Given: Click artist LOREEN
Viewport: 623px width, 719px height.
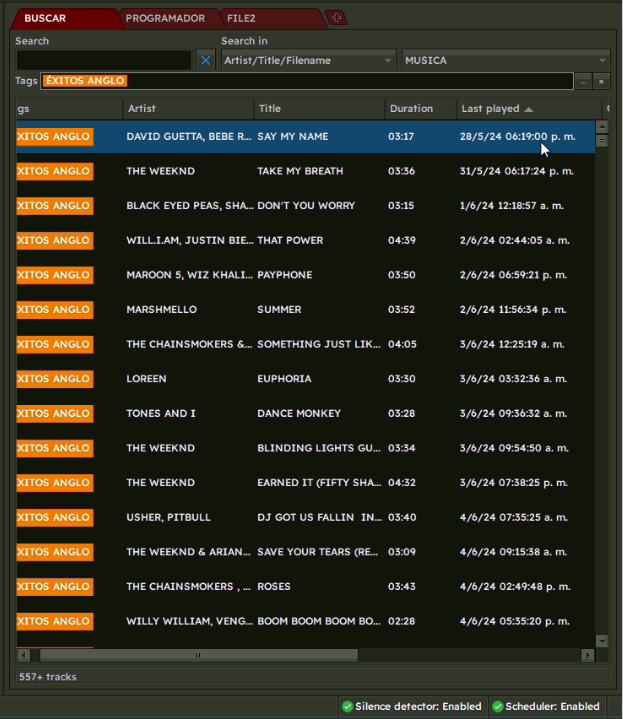Looking at the screenshot, I should tap(146, 379).
